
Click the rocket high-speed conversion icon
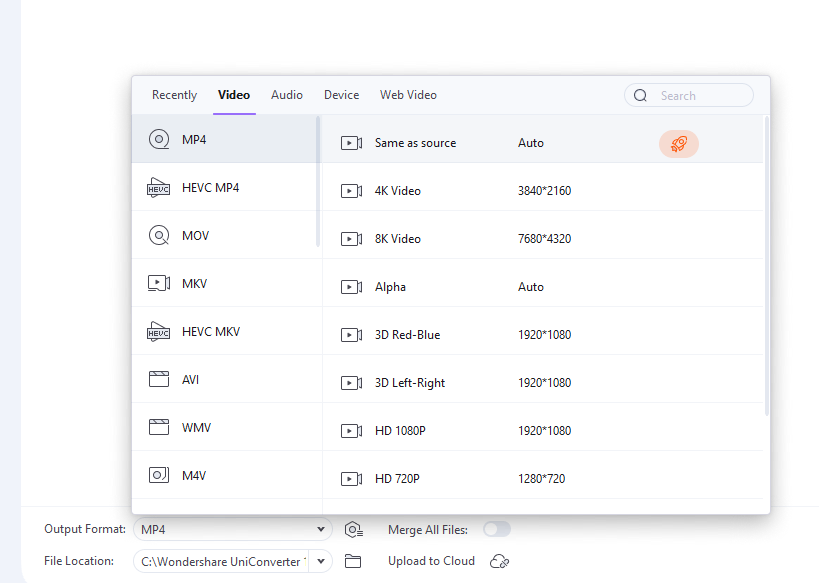[x=678, y=144]
